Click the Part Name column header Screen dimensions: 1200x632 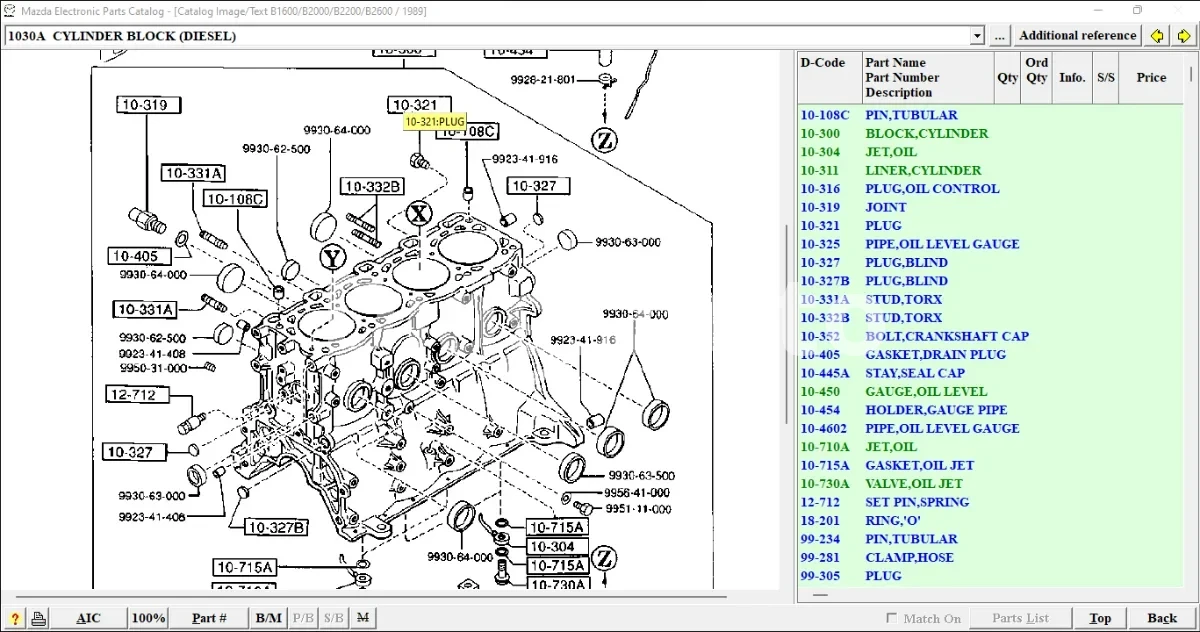click(x=927, y=77)
